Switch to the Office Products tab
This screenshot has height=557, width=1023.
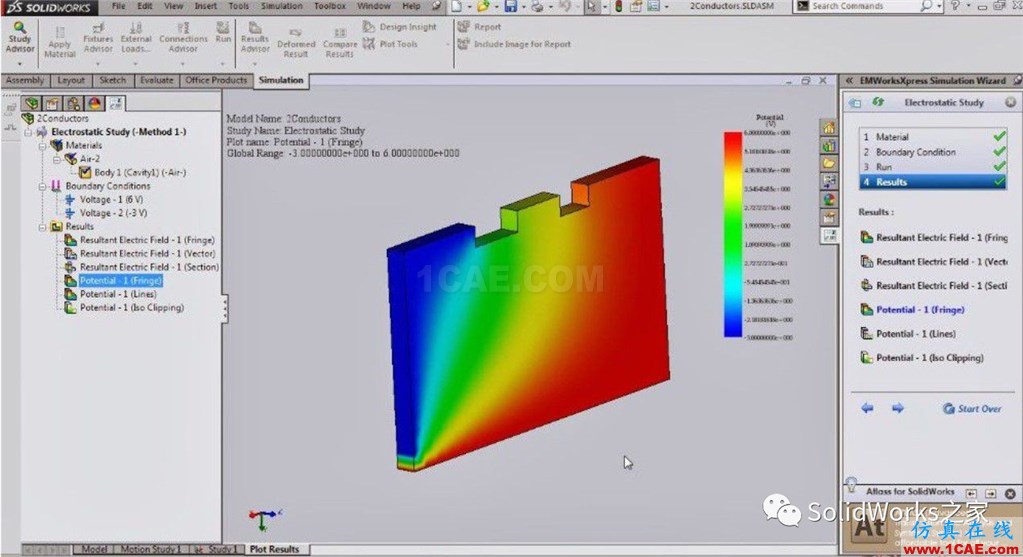(216, 80)
